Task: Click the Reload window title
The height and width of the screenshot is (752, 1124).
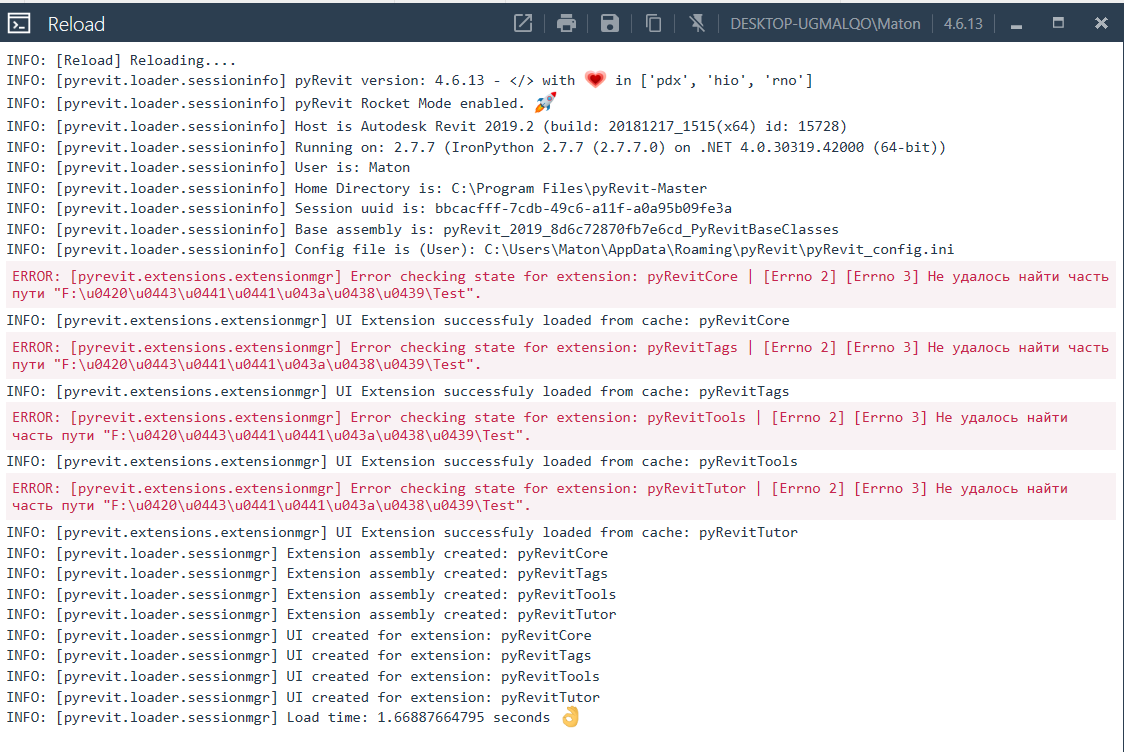Action: 75,23
